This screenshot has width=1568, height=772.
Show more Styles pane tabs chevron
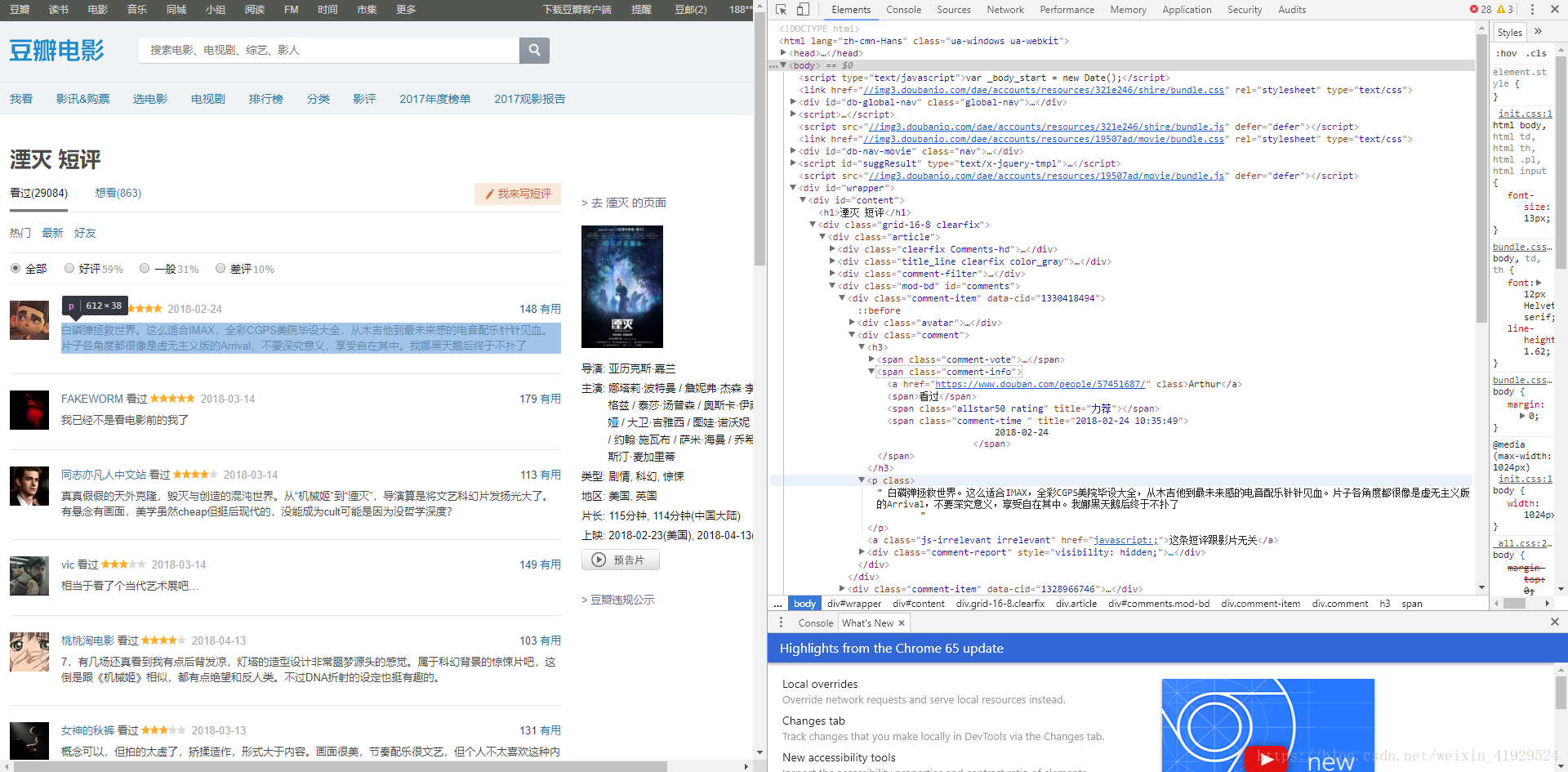[x=1538, y=32]
